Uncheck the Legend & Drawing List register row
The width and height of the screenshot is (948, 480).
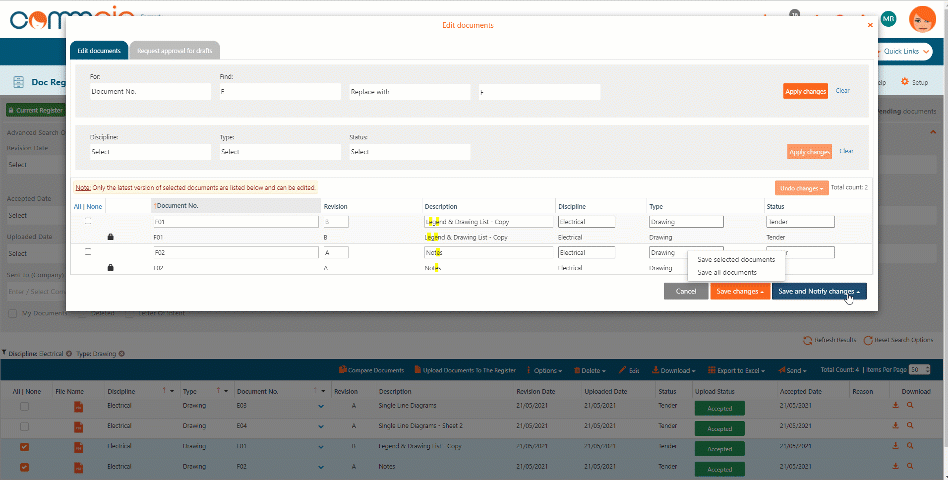pos(24,447)
